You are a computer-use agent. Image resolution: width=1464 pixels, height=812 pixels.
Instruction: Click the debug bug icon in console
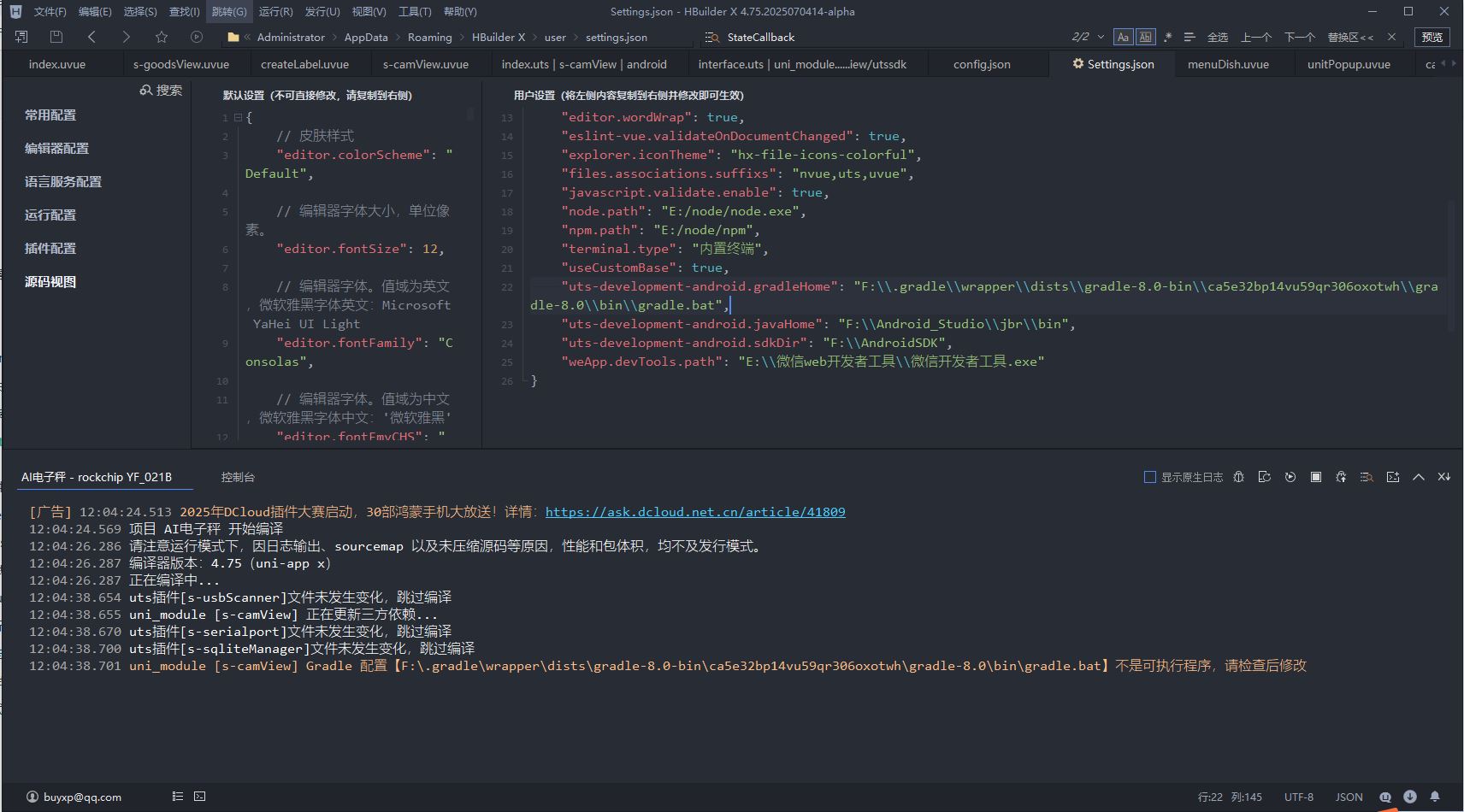pyautogui.click(x=1239, y=477)
